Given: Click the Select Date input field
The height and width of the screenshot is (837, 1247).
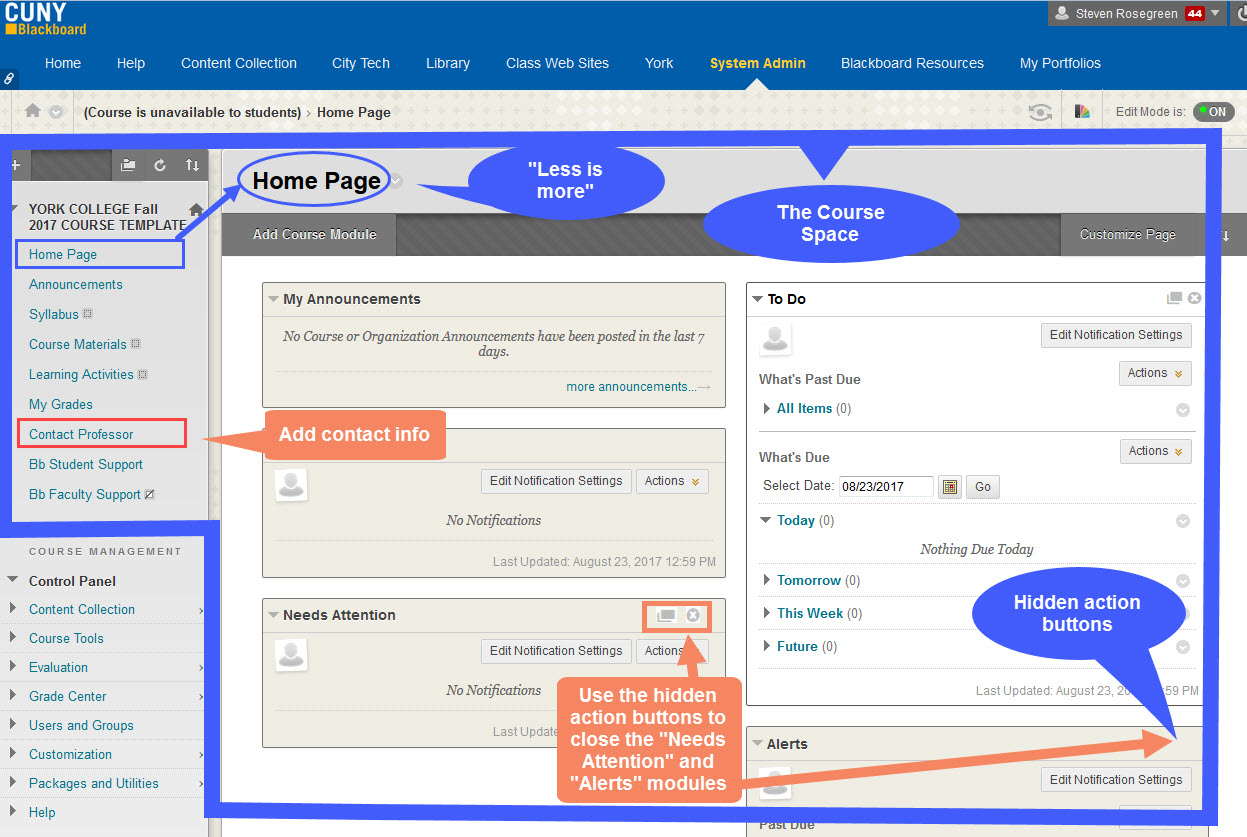Looking at the screenshot, I should [886, 487].
